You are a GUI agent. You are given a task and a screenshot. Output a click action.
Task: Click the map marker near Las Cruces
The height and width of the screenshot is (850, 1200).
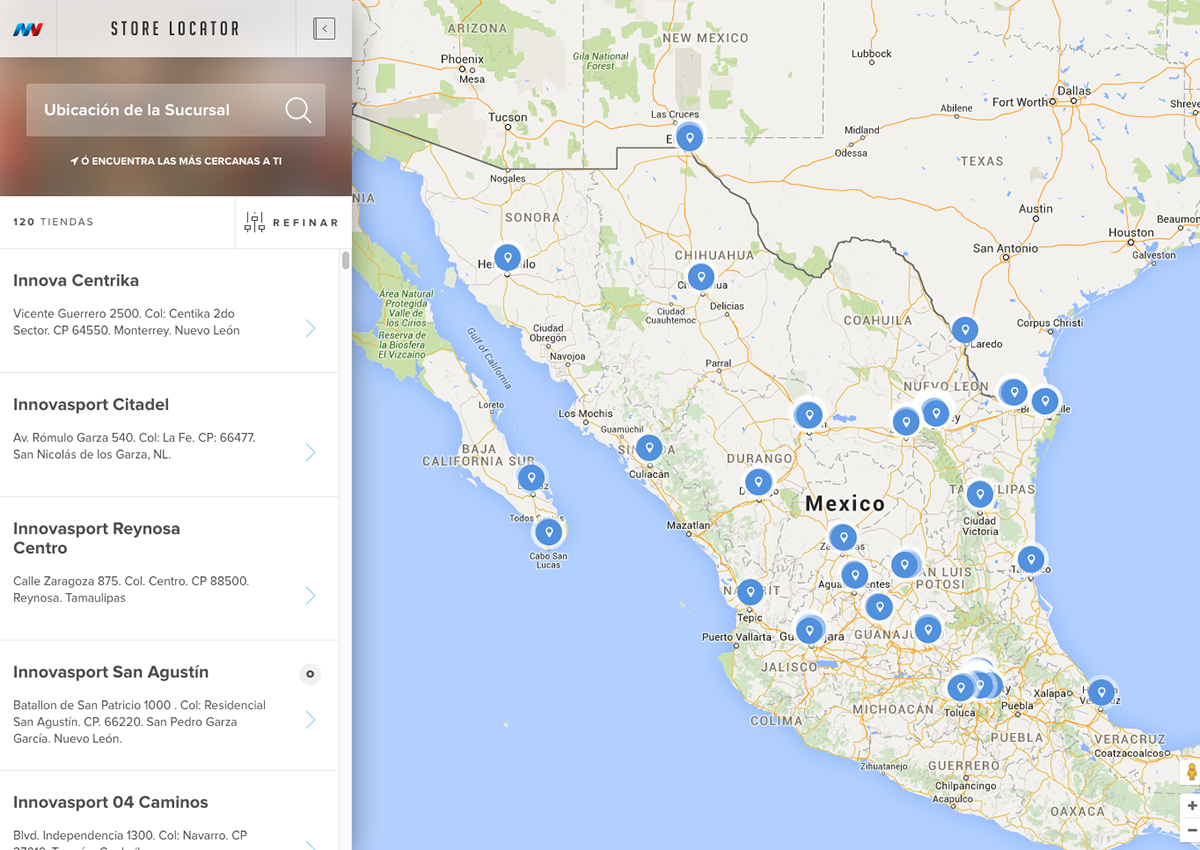[689, 137]
